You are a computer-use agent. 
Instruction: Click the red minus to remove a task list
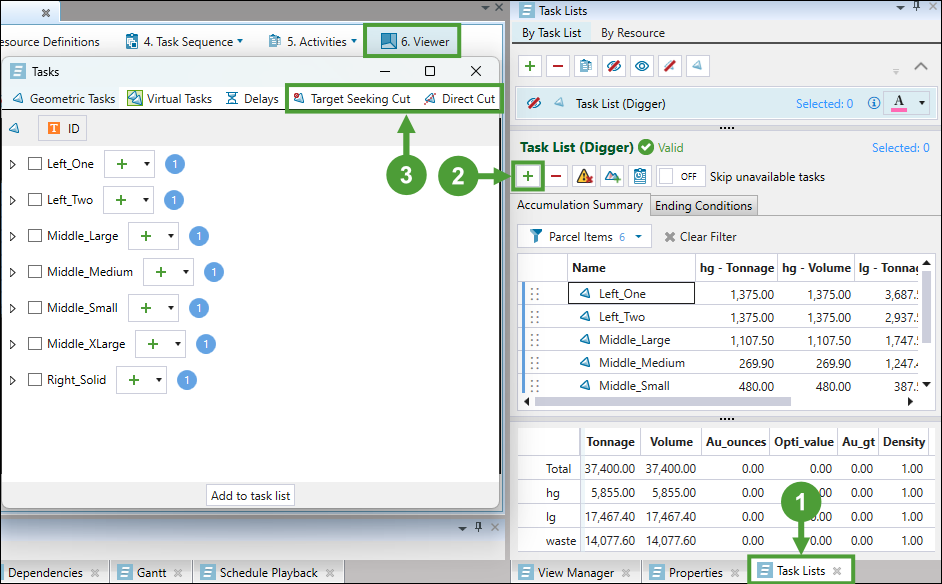click(558, 67)
